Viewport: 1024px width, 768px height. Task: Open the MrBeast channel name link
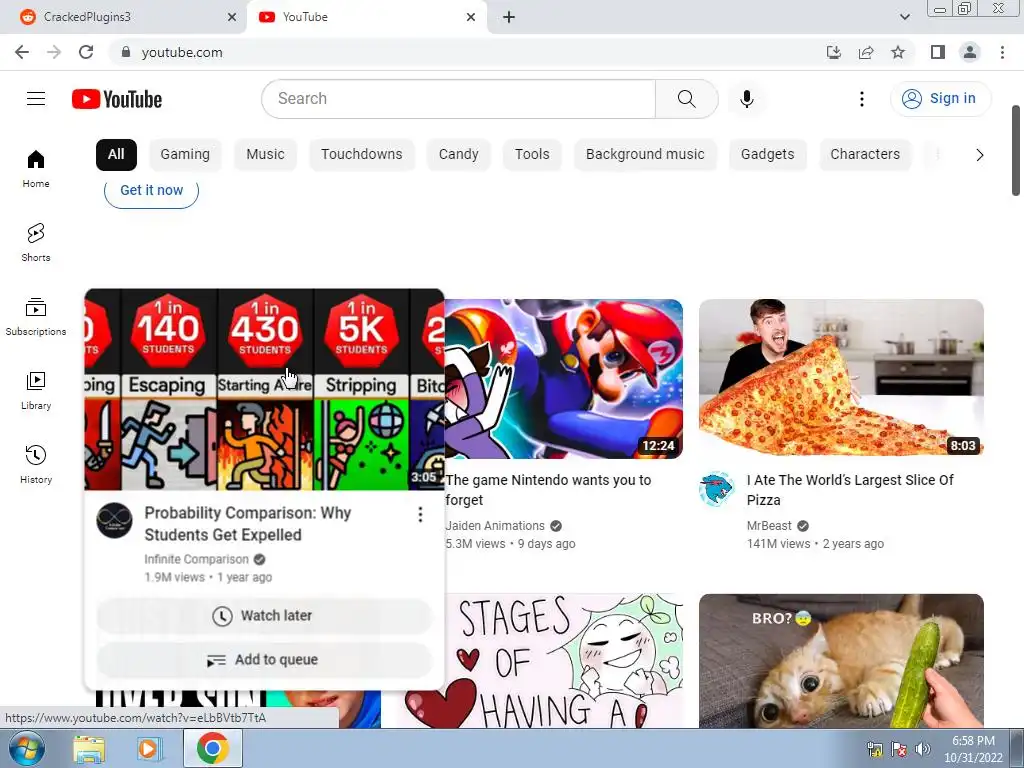(x=769, y=526)
